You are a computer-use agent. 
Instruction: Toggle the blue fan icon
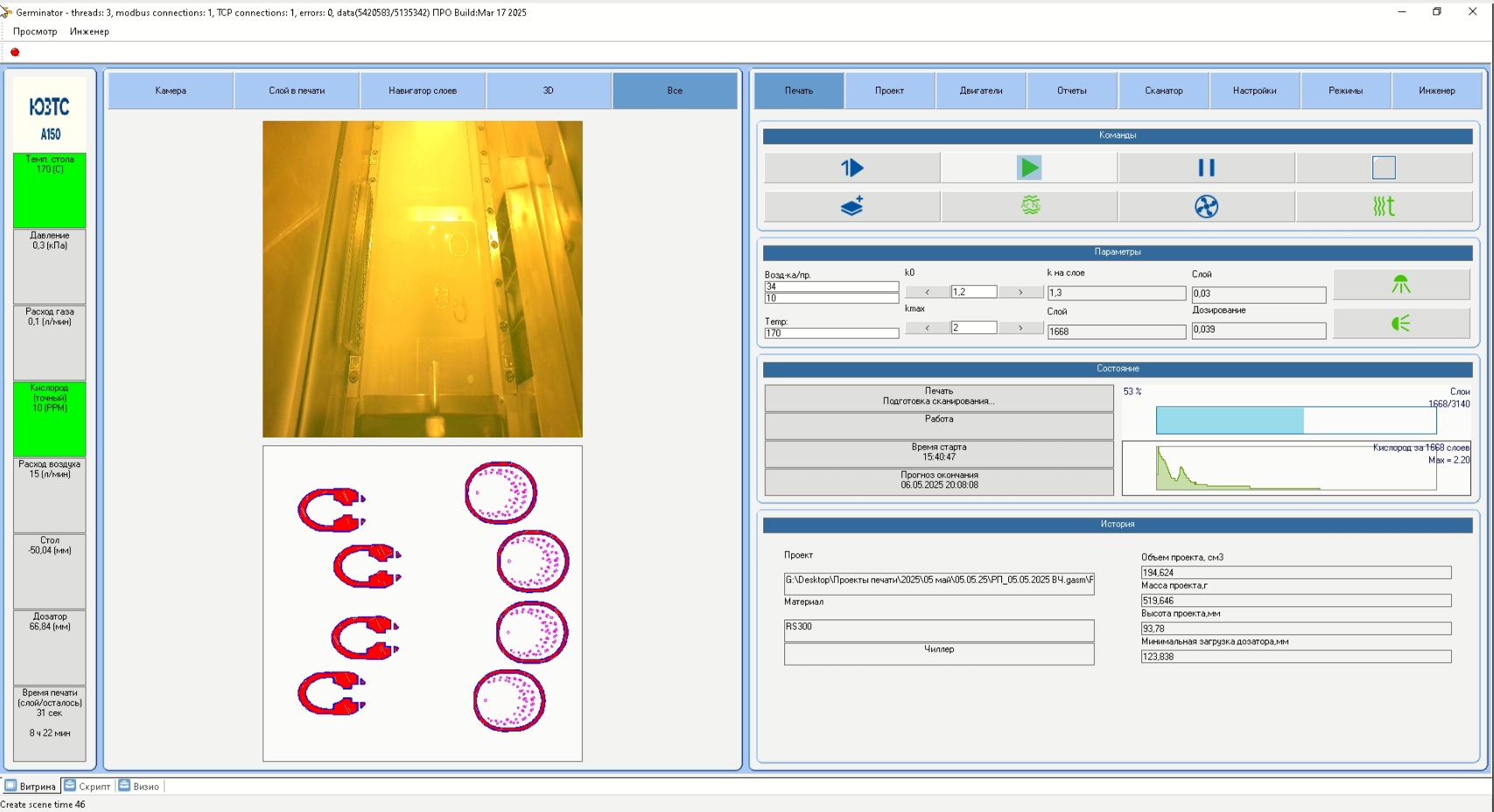1206,206
